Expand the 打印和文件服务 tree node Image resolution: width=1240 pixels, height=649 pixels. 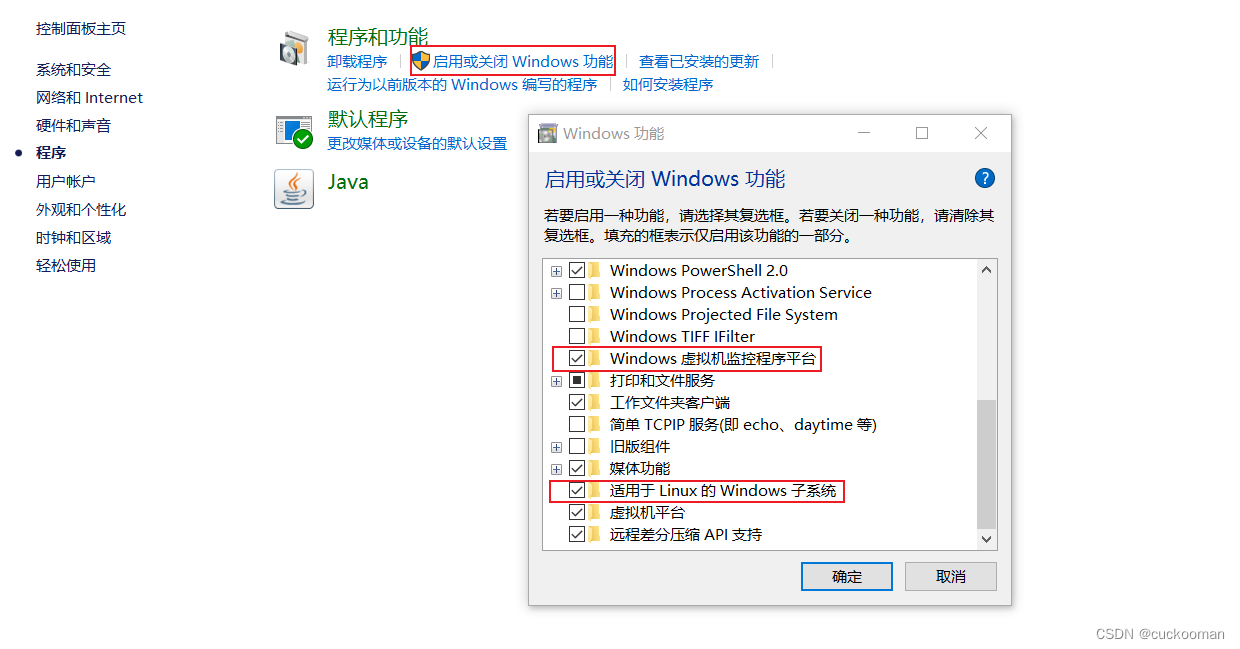pyautogui.click(x=556, y=380)
